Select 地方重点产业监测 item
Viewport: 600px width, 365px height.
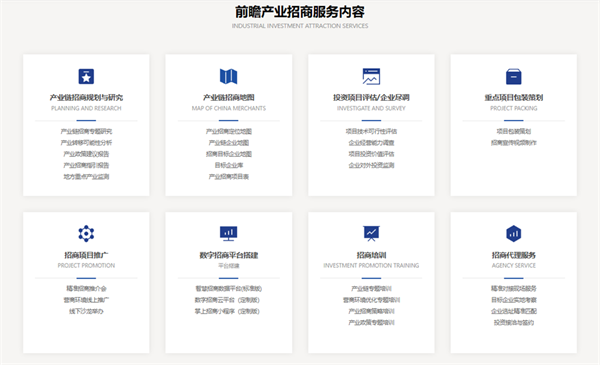(86, 177)
